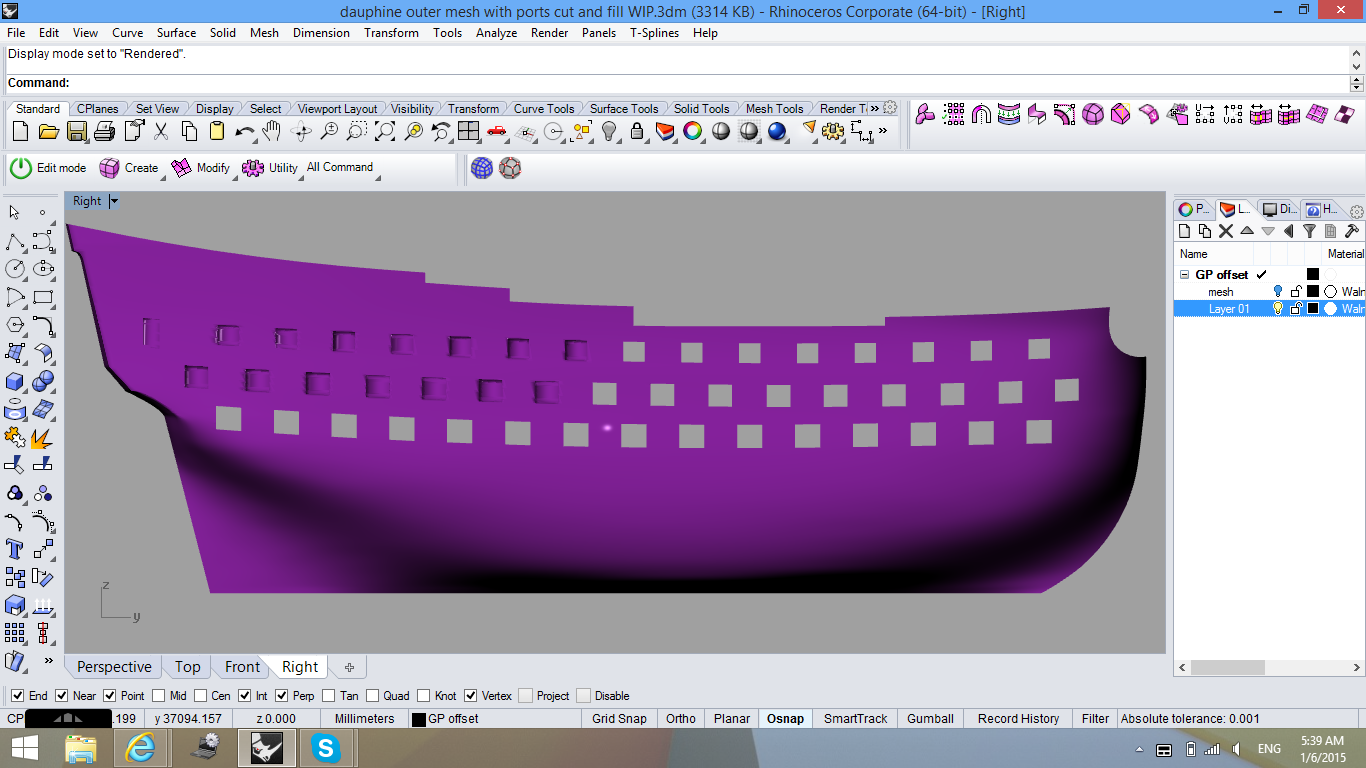Click the New file icon in Standard toolbar
1366x768 pixels.
point(20,131)
